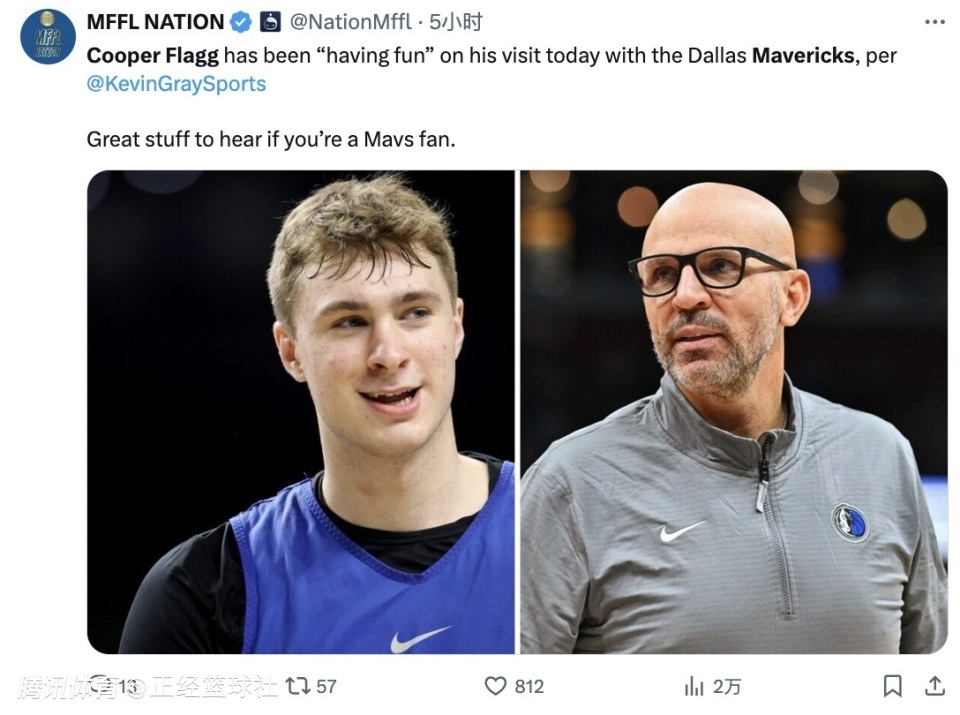Bookmark this post
This screenshot has width=960, height=715.
pyautogui.click(x=892, y=686)
